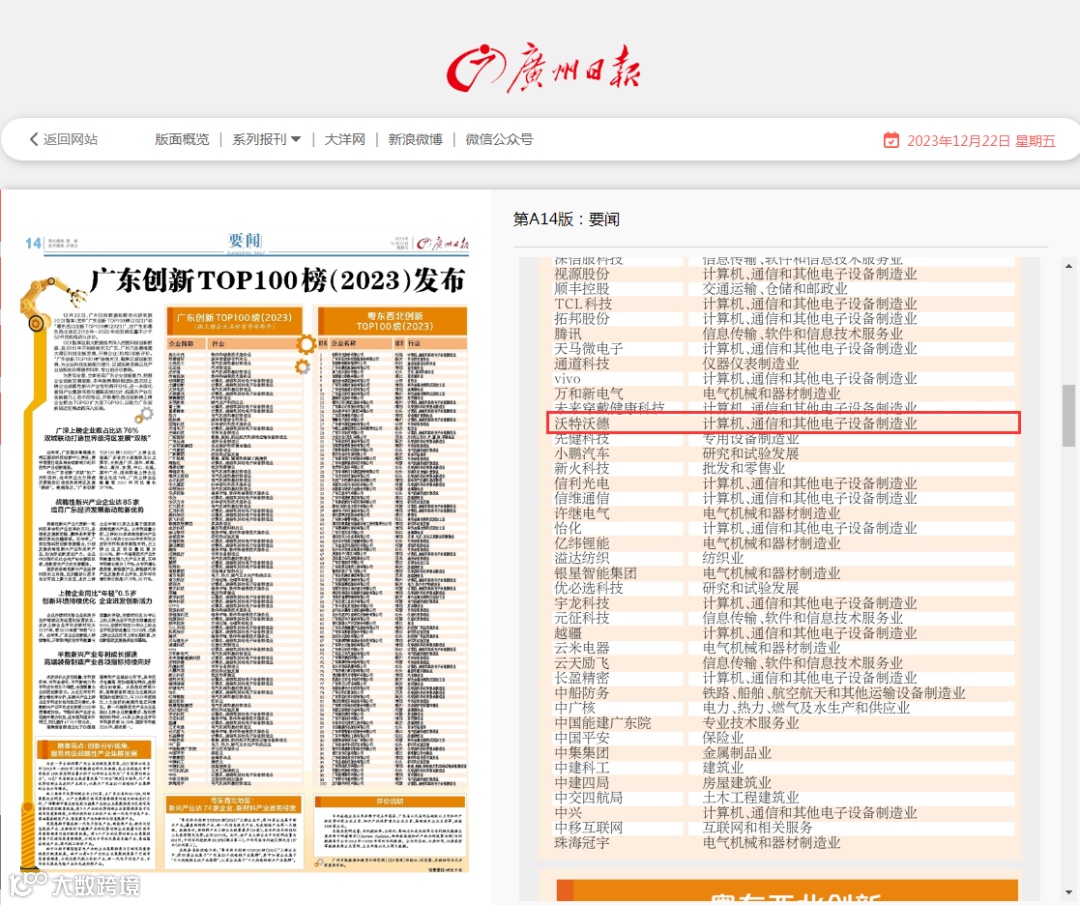Click industry cell 纺织业

tap(723, 558)
